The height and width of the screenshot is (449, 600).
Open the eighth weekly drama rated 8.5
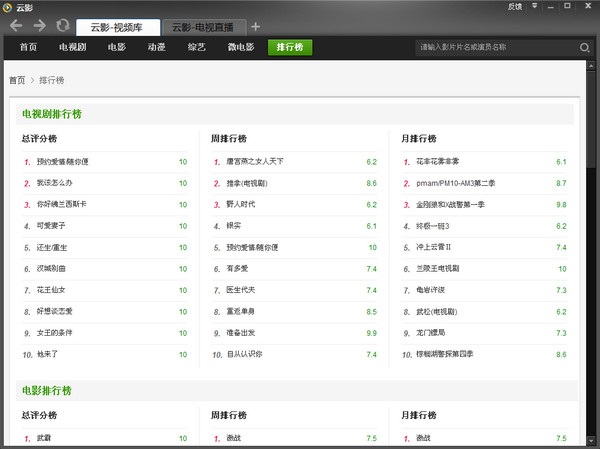tap(240, 312)
